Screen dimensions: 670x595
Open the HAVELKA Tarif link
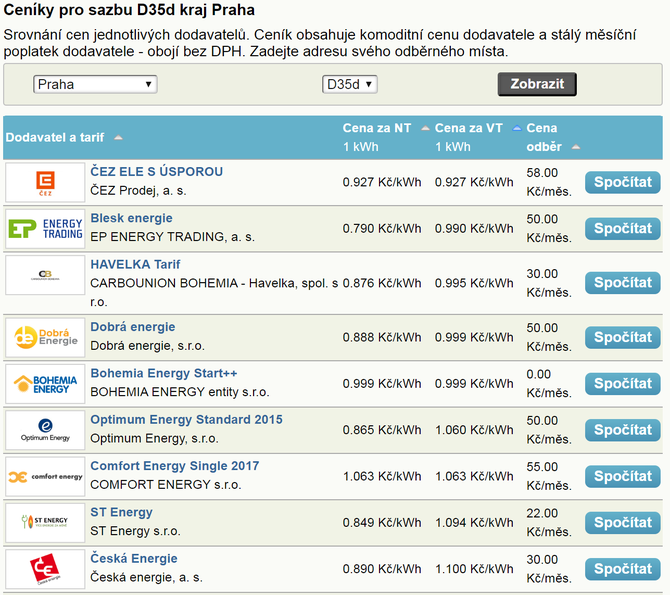click(135, 264)
